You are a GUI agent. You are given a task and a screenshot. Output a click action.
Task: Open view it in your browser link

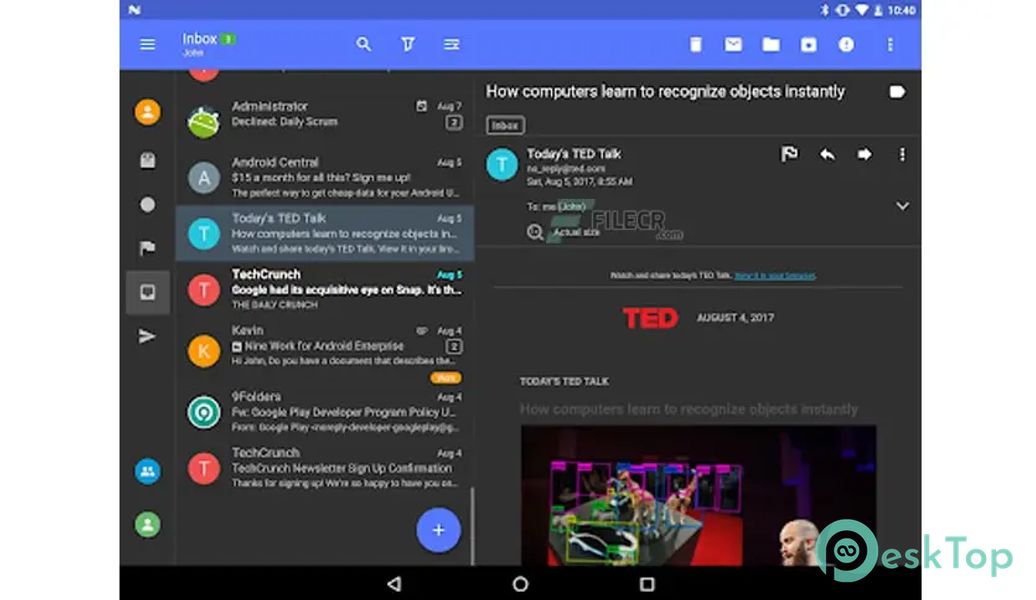pyautogui.click(x=775, y=276)
